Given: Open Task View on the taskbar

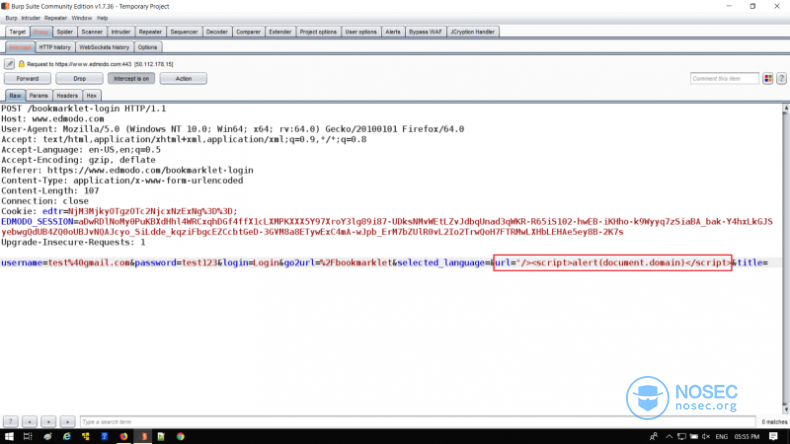Looking at the screenshot, I should coord(28,436).
